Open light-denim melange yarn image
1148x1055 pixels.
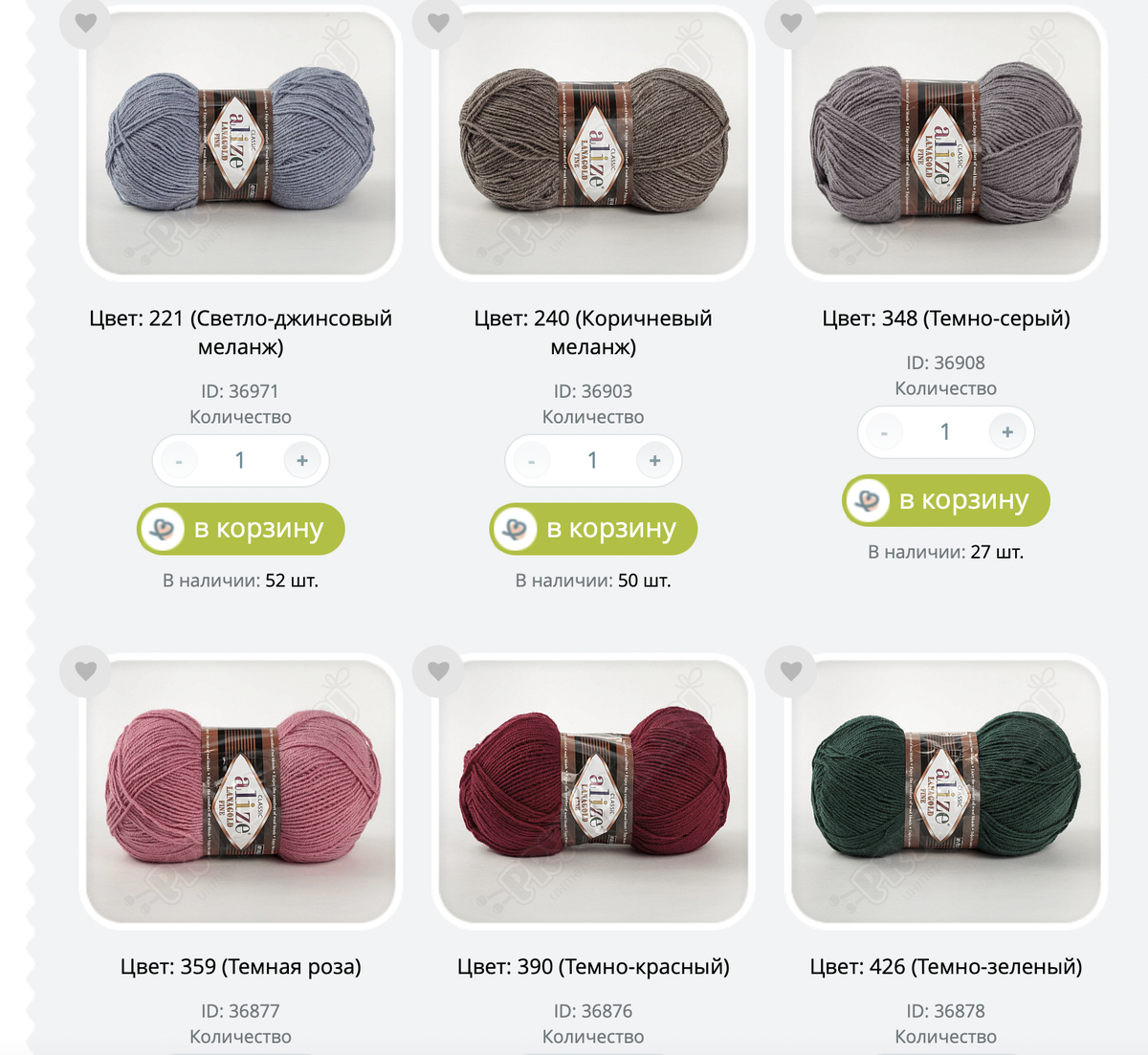pos(241,143)
